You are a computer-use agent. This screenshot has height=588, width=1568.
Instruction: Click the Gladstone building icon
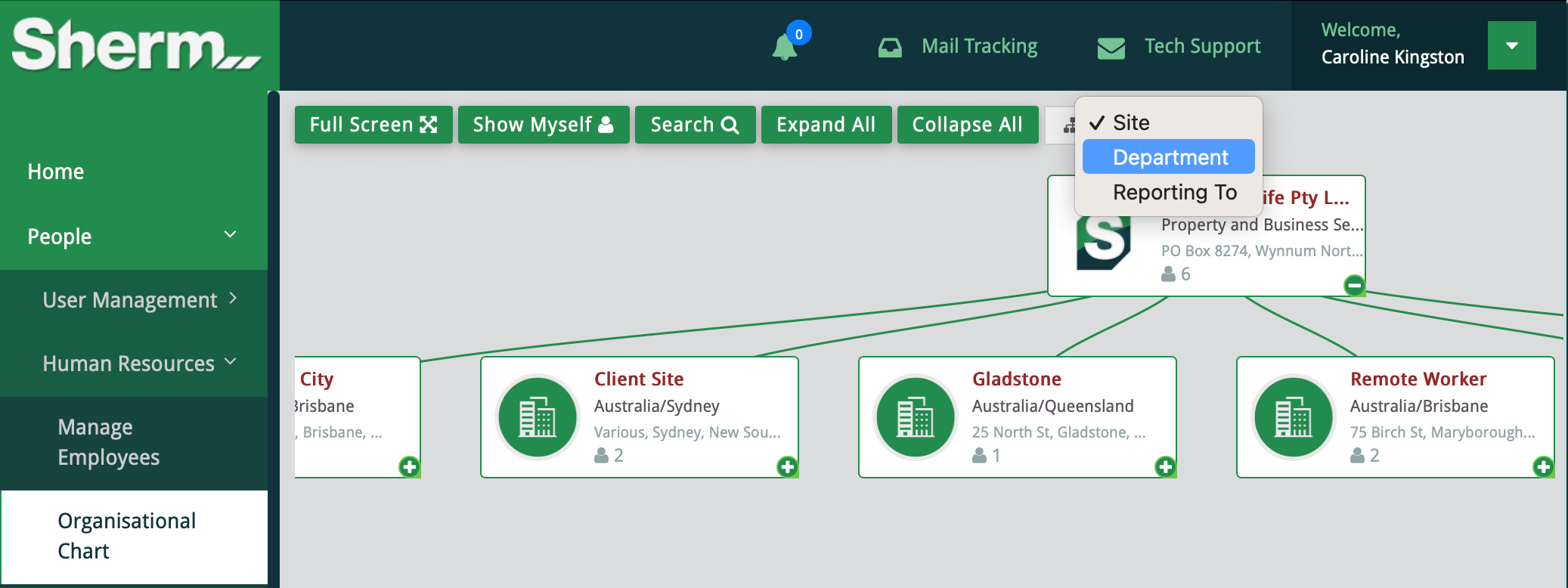tap(916, 416)
